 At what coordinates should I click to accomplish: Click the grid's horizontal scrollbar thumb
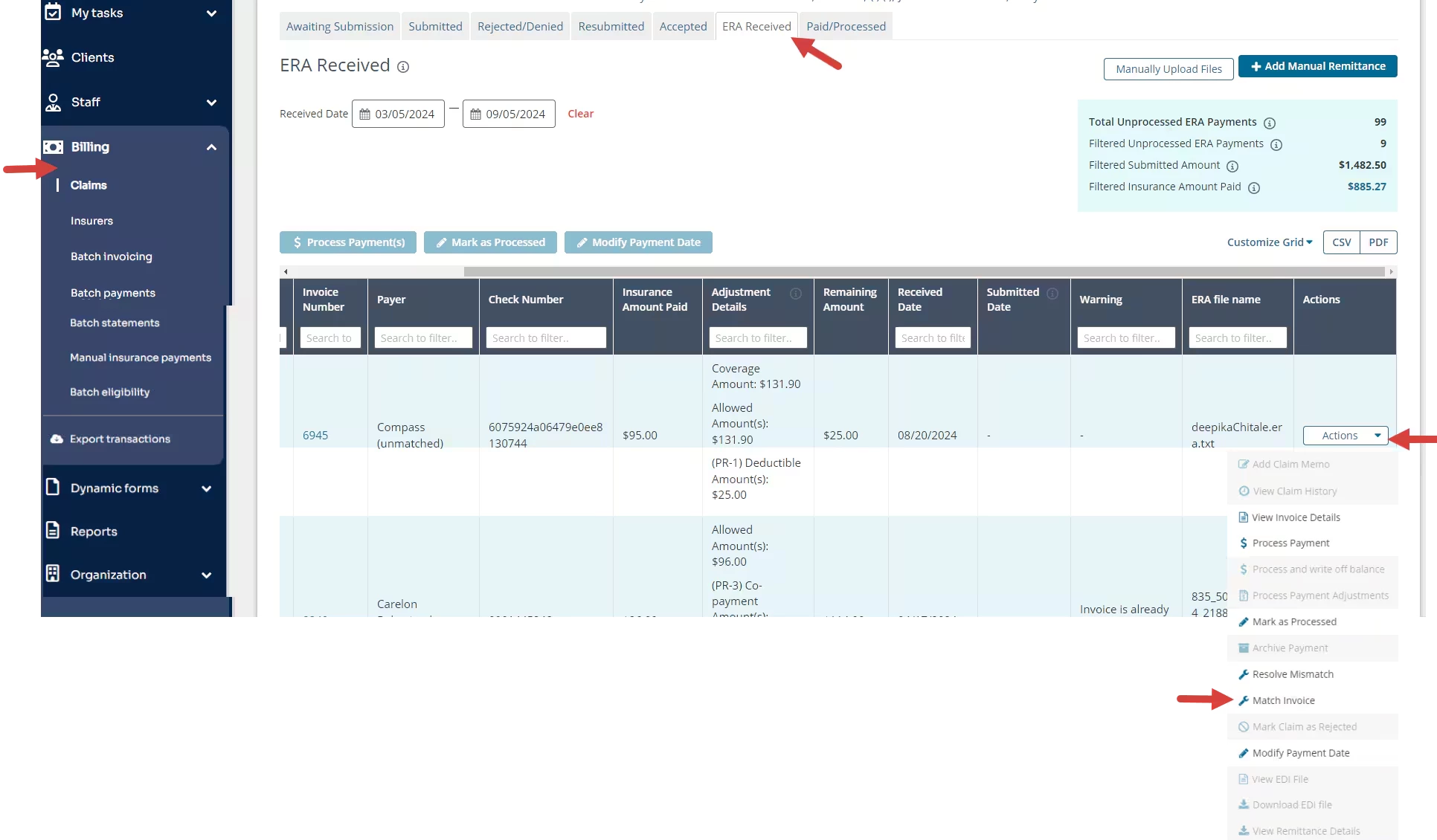click(x=922, y=272)
